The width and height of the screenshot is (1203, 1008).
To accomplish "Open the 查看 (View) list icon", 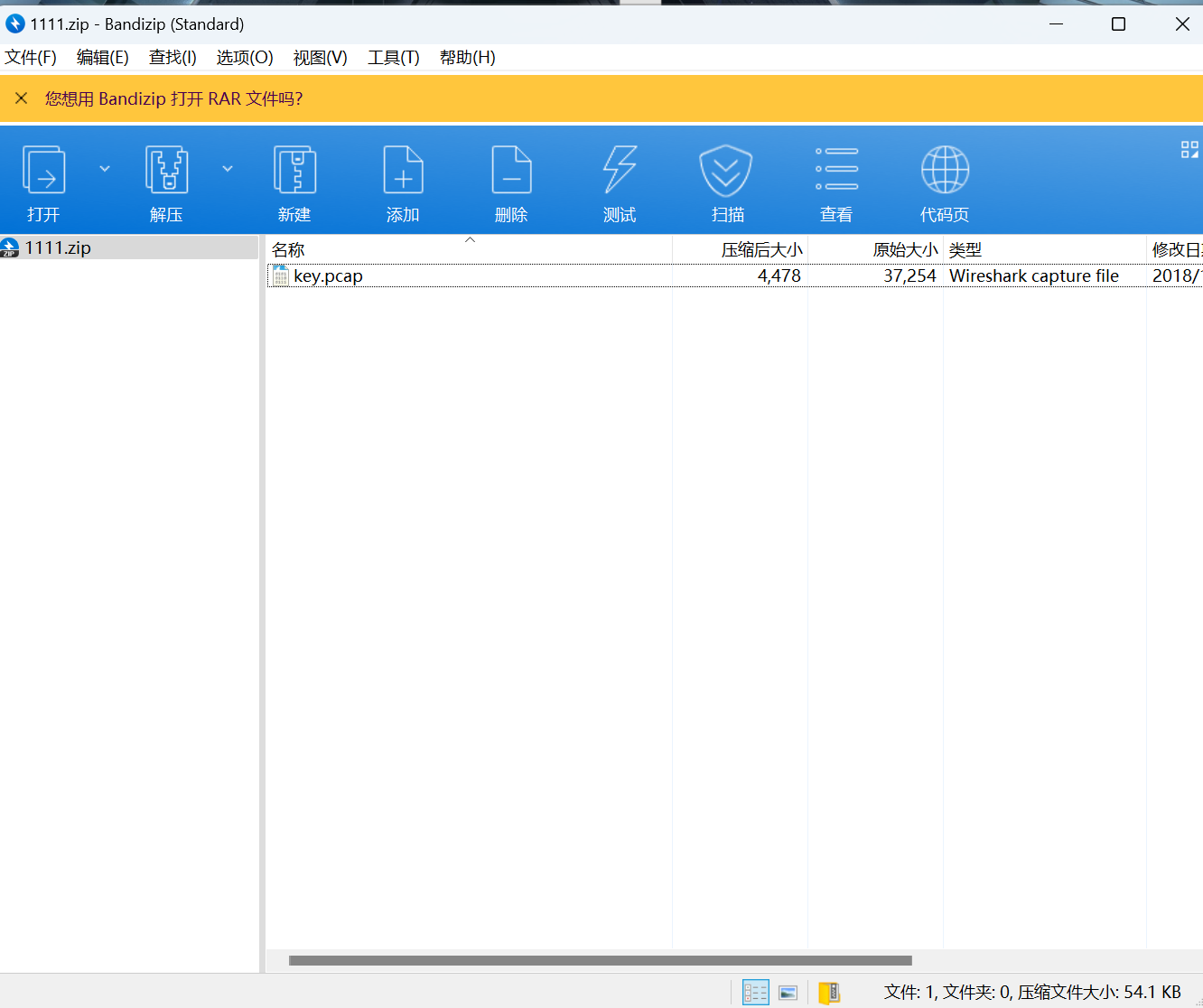I will 836,170.
